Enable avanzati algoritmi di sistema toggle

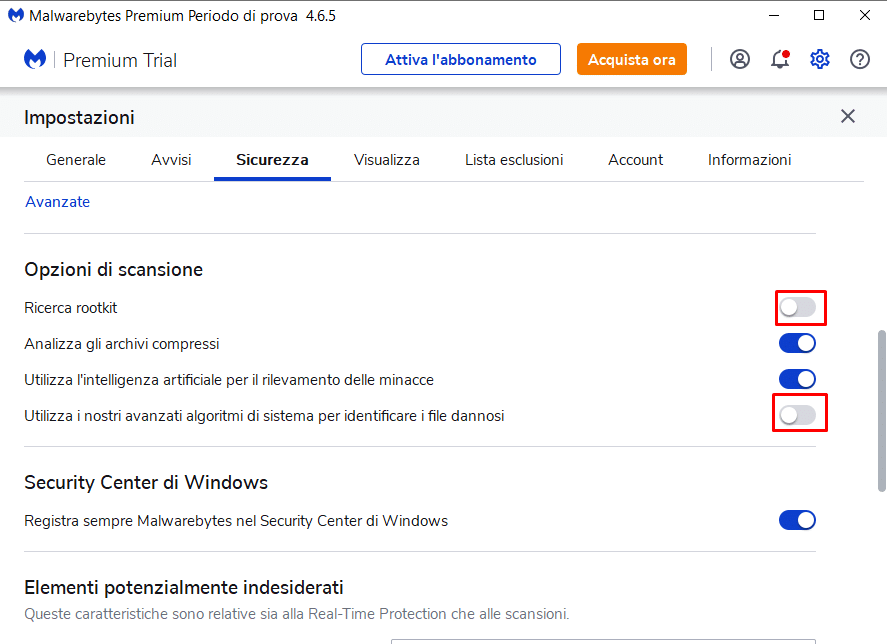798,415
